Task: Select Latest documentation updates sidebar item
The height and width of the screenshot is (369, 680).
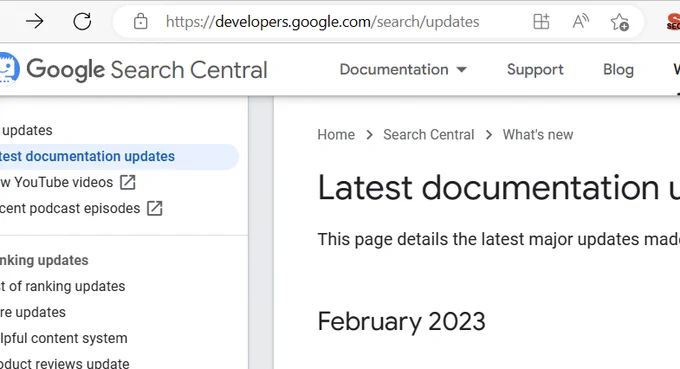Action: (x=118, y=156)
